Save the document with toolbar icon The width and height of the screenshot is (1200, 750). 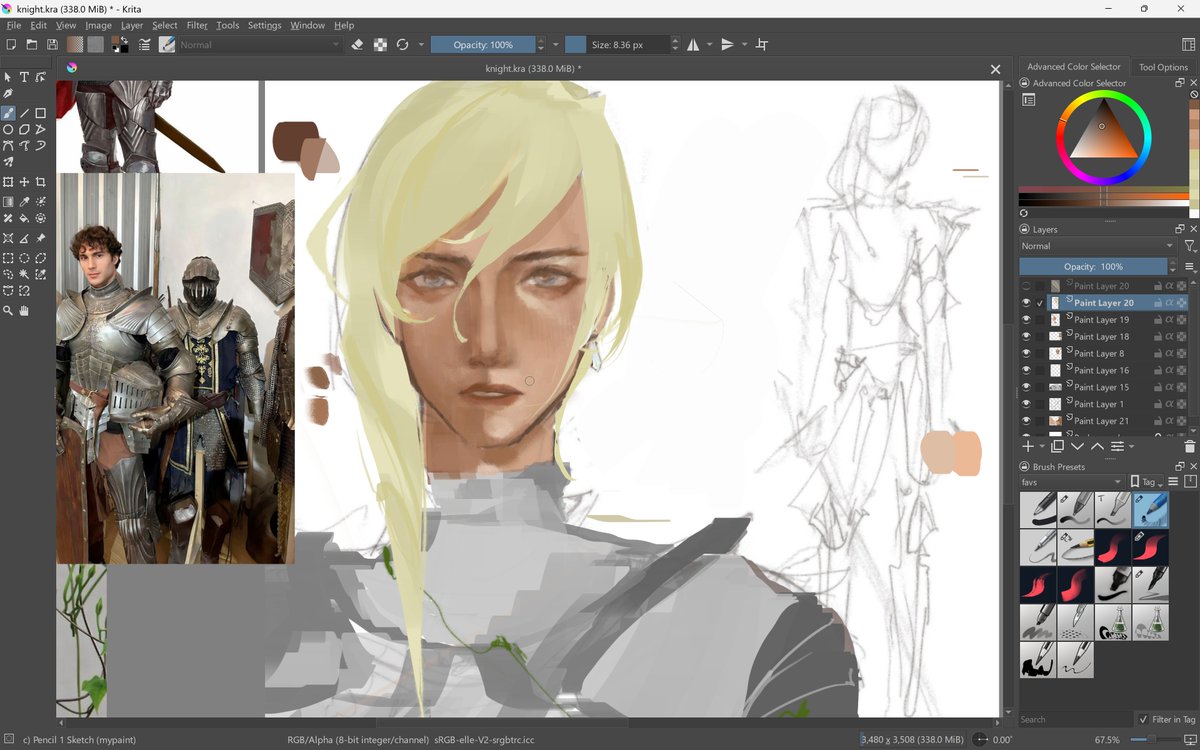pos(51,44)
